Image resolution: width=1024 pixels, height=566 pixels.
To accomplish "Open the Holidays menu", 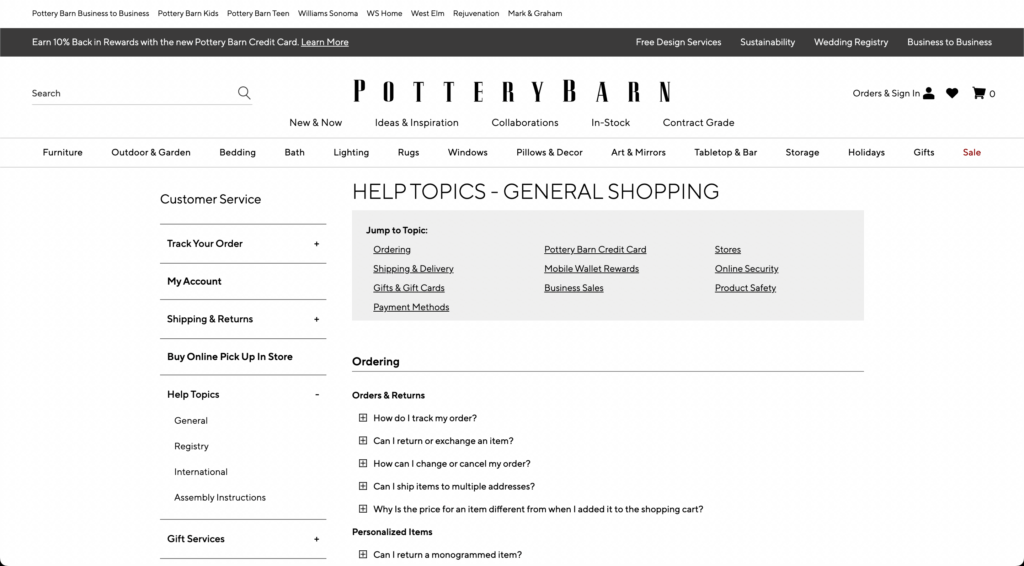I will tap(866, 153).
